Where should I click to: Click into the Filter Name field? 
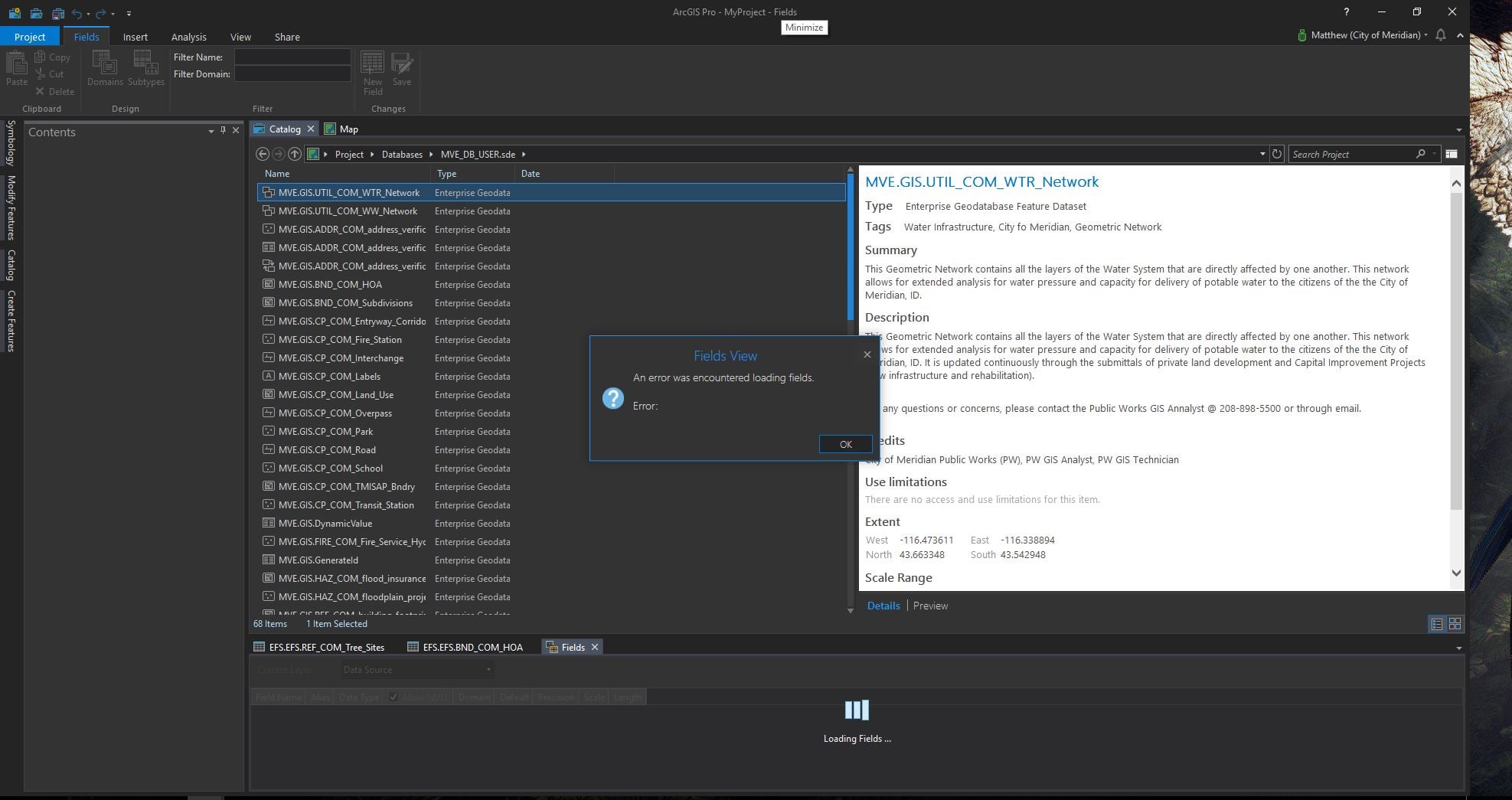pyautogui.click(x=292, y=57)
